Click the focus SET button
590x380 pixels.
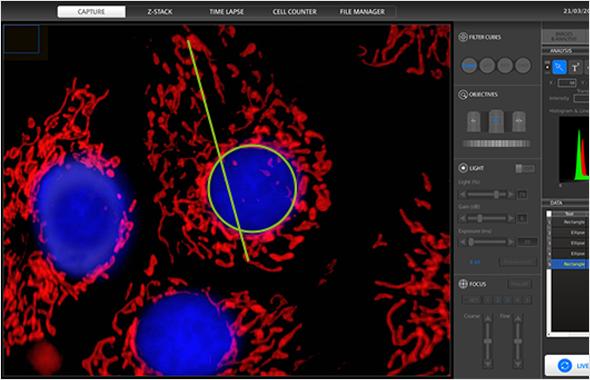(x=472, y=300)
